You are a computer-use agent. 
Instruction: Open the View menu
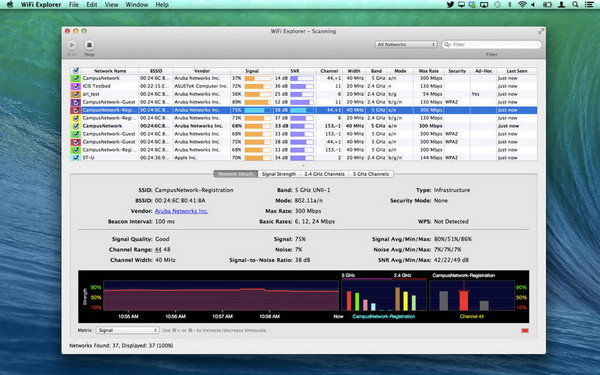[x=111, y=5]
